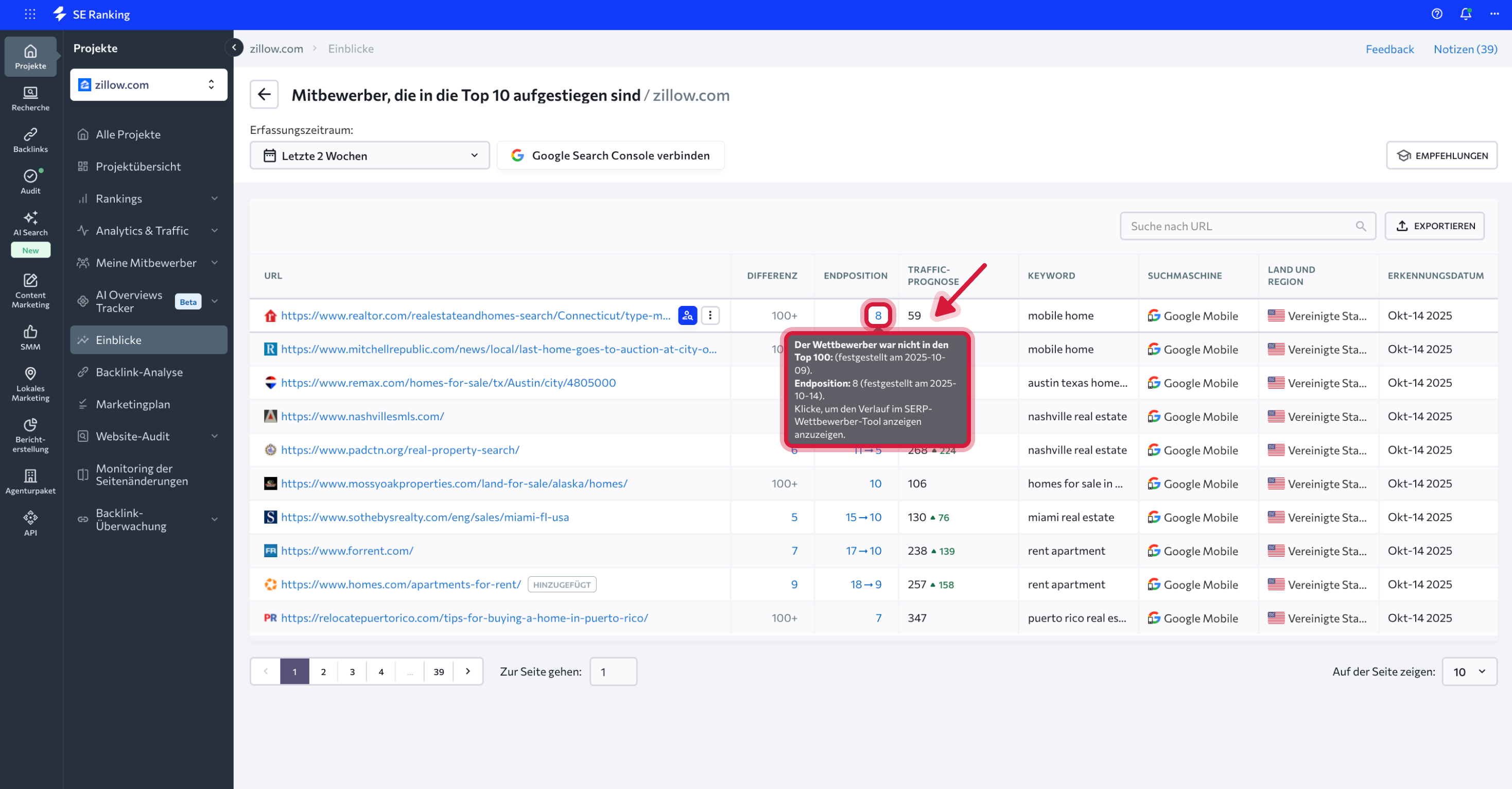Click the notifications bell icon
Viewport: 1512px width, 789px height.
1465,14
